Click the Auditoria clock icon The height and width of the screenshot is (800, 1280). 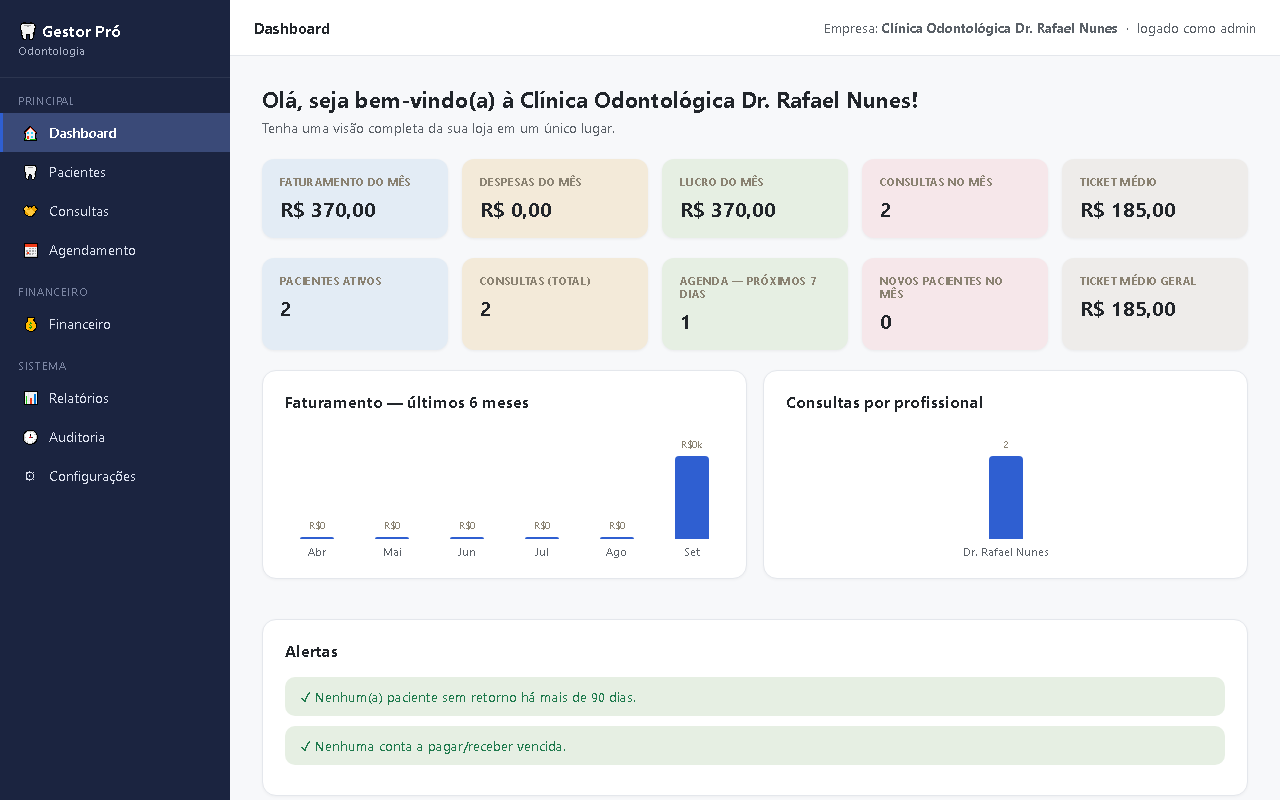point(30,437)
